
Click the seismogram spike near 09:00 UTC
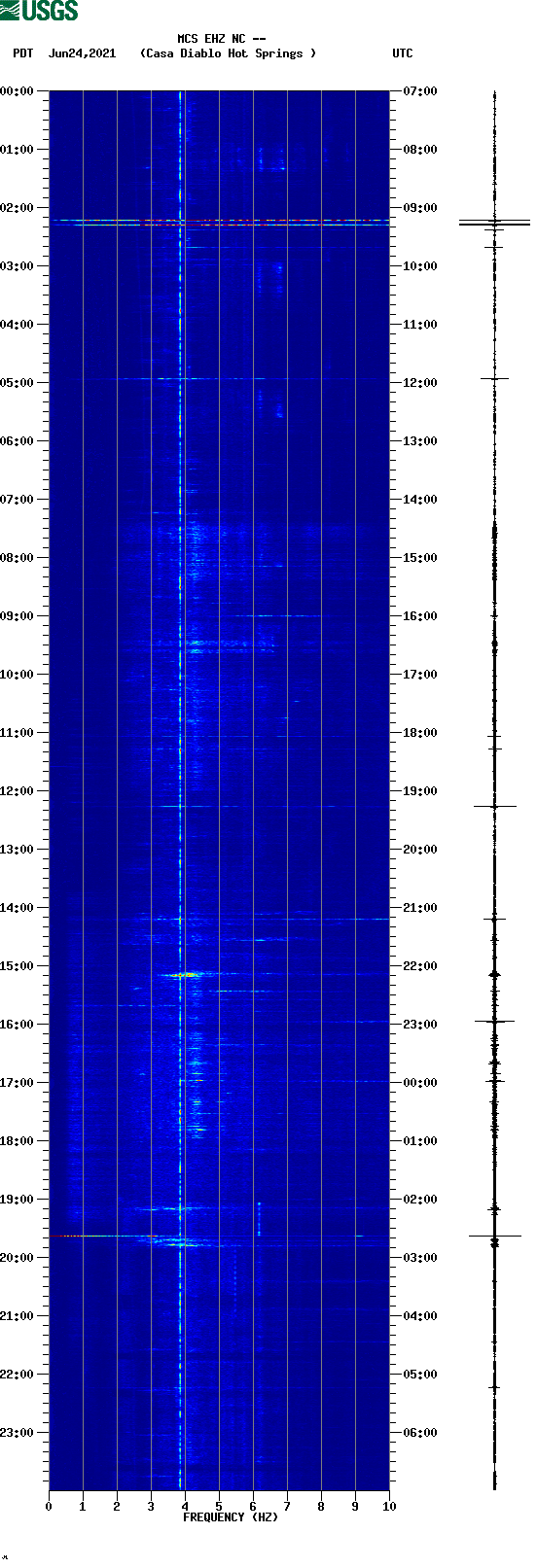pyautogui.click(x=494, y=223)
